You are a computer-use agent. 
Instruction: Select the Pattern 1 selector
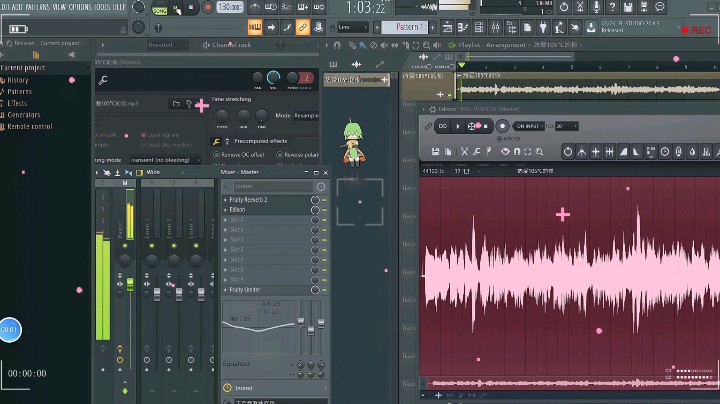(405, 27)
